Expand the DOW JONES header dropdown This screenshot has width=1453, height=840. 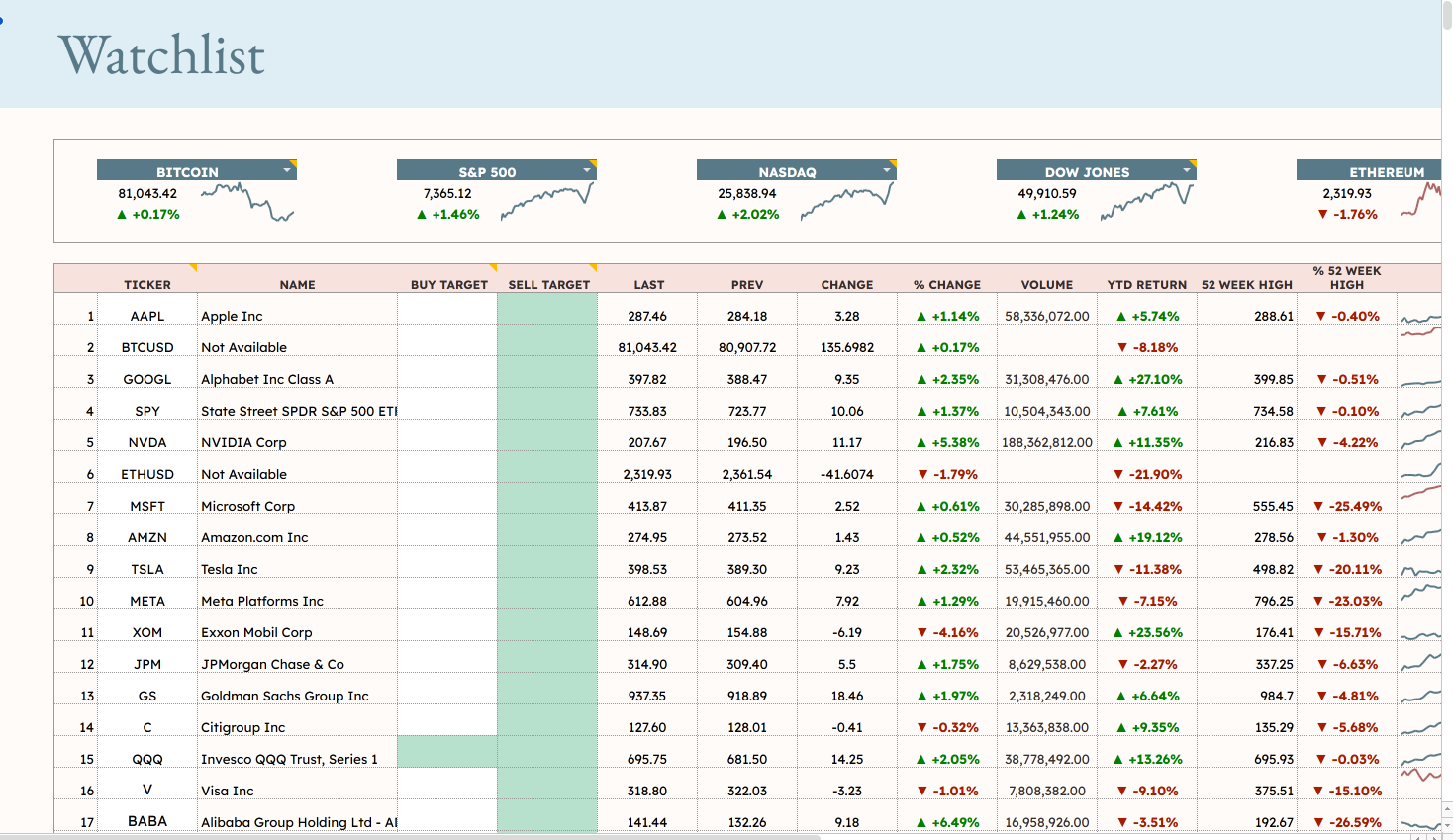pos(1187,170)
